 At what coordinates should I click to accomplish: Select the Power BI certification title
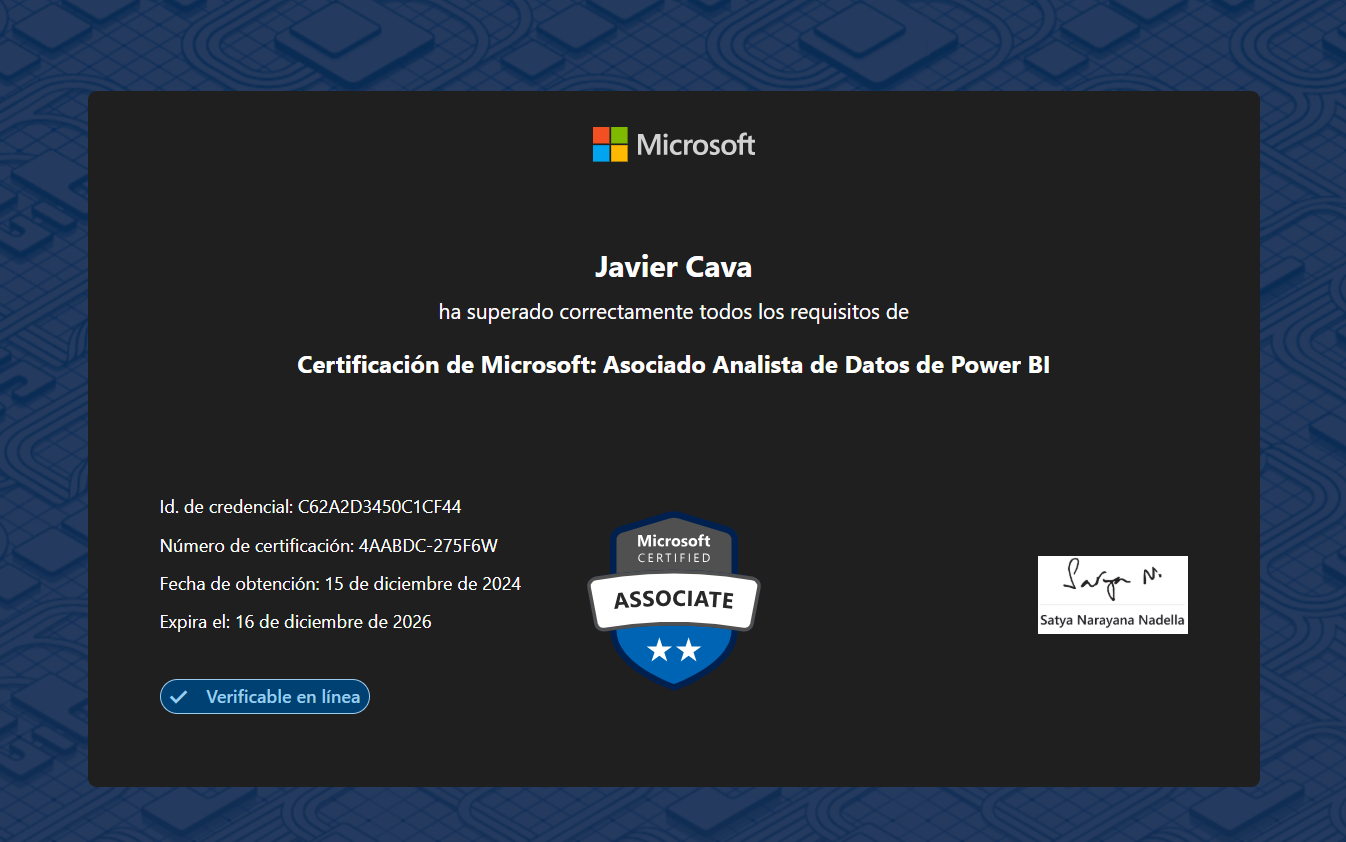pos(673,364)
